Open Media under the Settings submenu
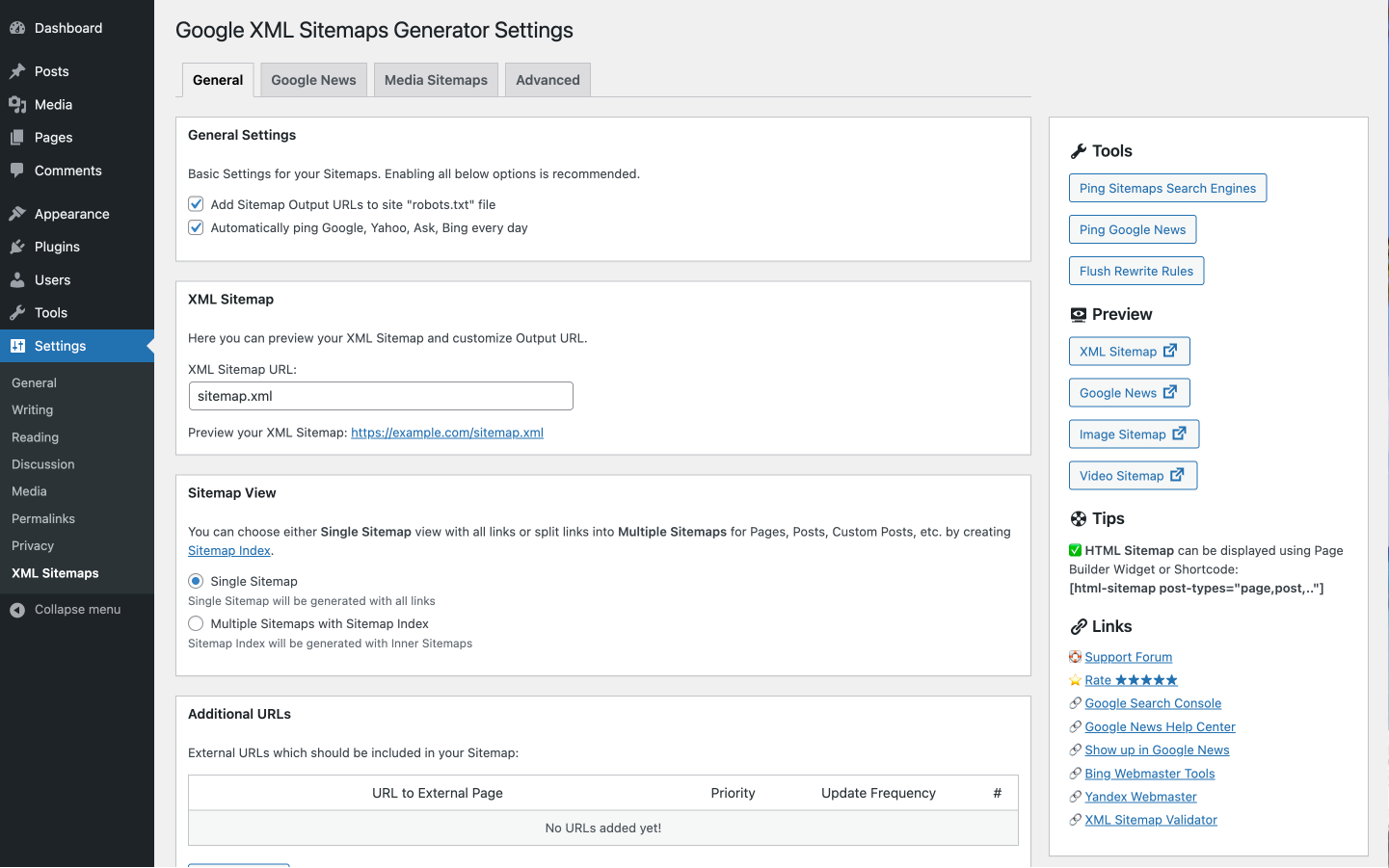The height and width of the screenshot is (868, 1389). click(x=29, y=491)
